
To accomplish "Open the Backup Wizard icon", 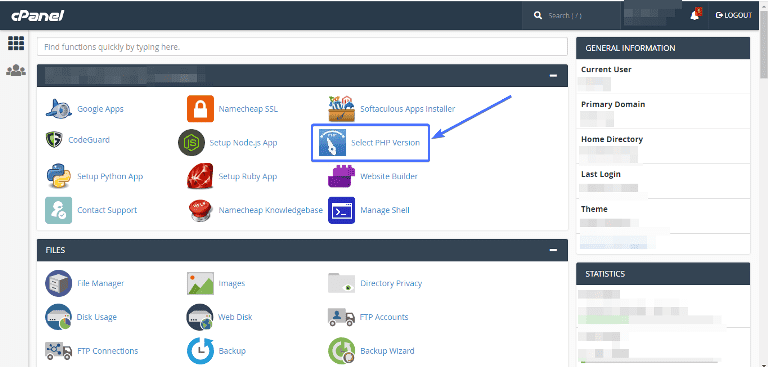I will [x=341, y=351].
